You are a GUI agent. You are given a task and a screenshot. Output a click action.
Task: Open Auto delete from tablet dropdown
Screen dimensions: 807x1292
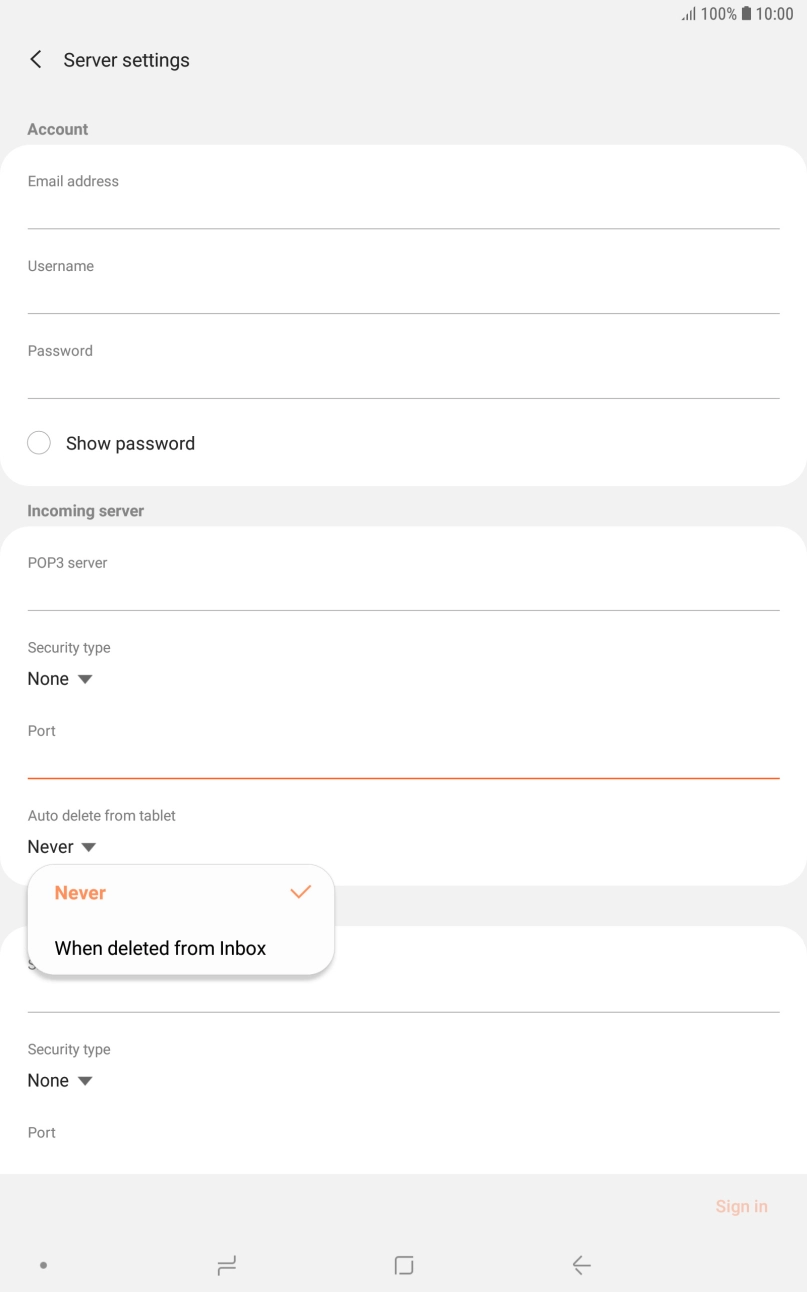[x=62, y=847]
